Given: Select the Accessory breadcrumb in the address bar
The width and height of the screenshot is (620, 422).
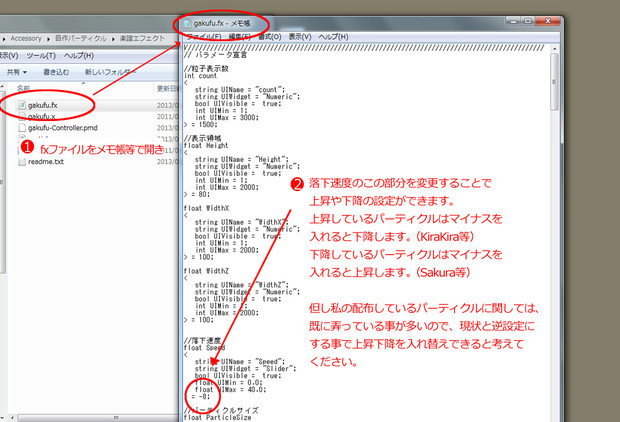Looking at the screenshot, I should click(26, 38).
